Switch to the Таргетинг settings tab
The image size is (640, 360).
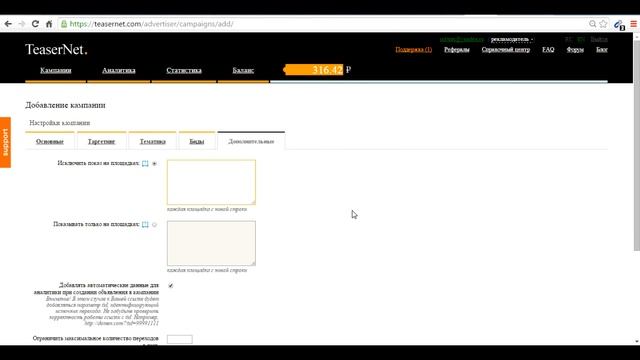(x=101, y=141)
